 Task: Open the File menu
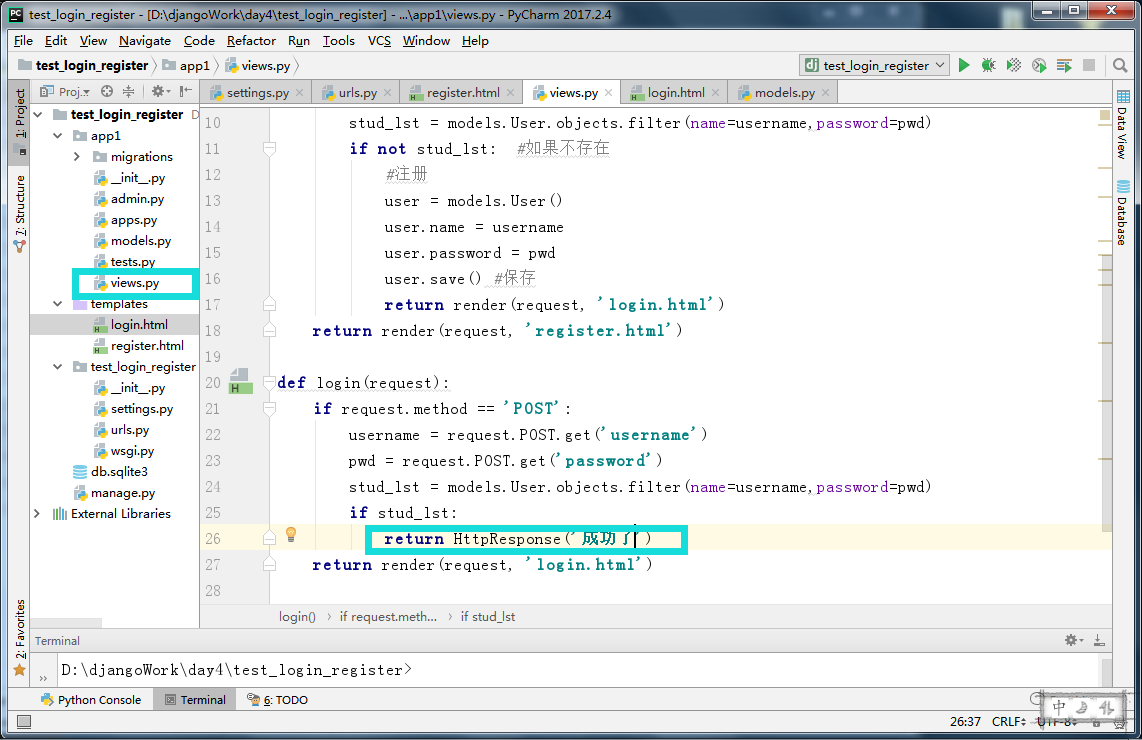pyautogui.click(x=23, y=41)
